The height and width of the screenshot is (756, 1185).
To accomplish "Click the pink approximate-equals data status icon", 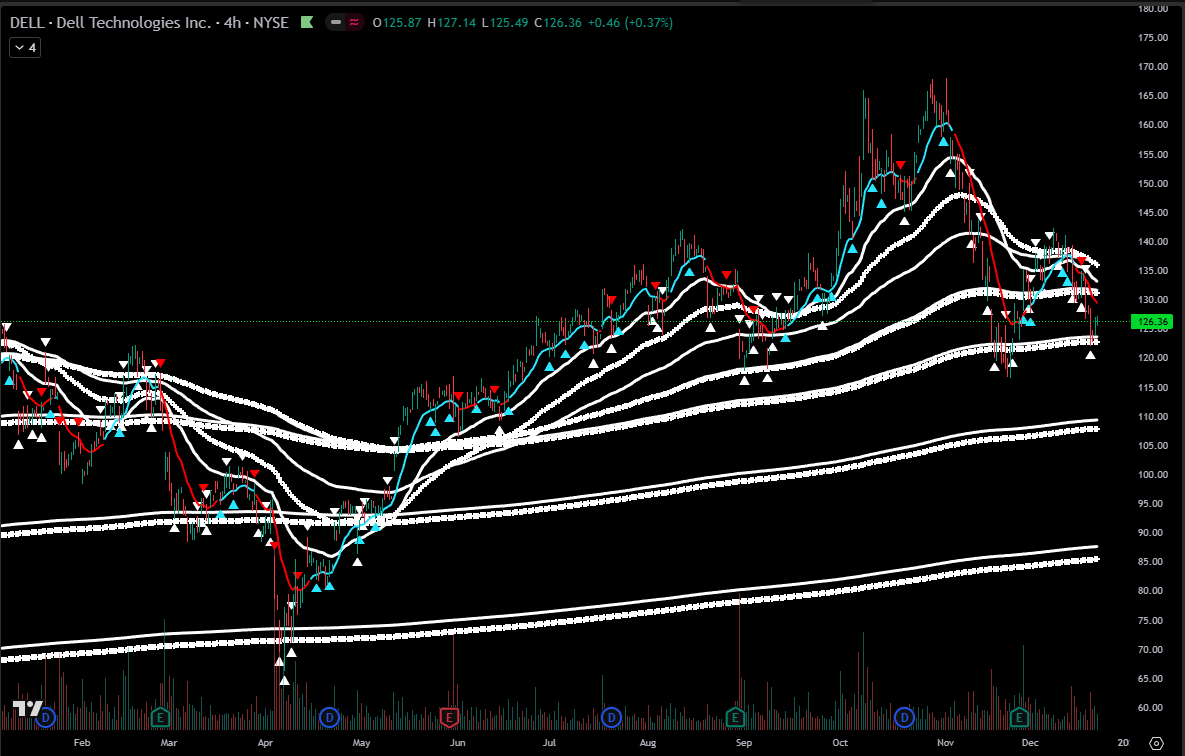I will click(x=354, y=23).
